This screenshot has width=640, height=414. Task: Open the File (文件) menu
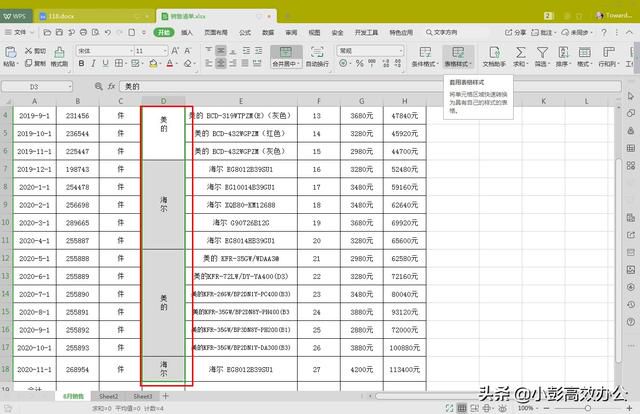(19, 32)
